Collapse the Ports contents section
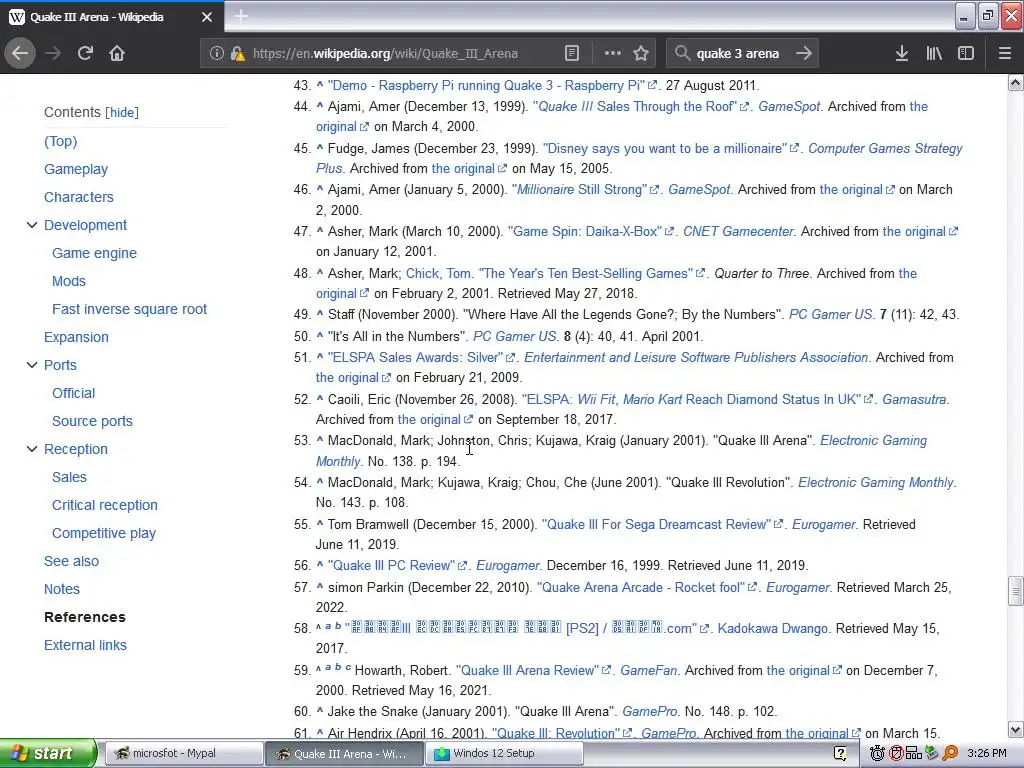Viewport: 1024px width, 768px height. 31,365
